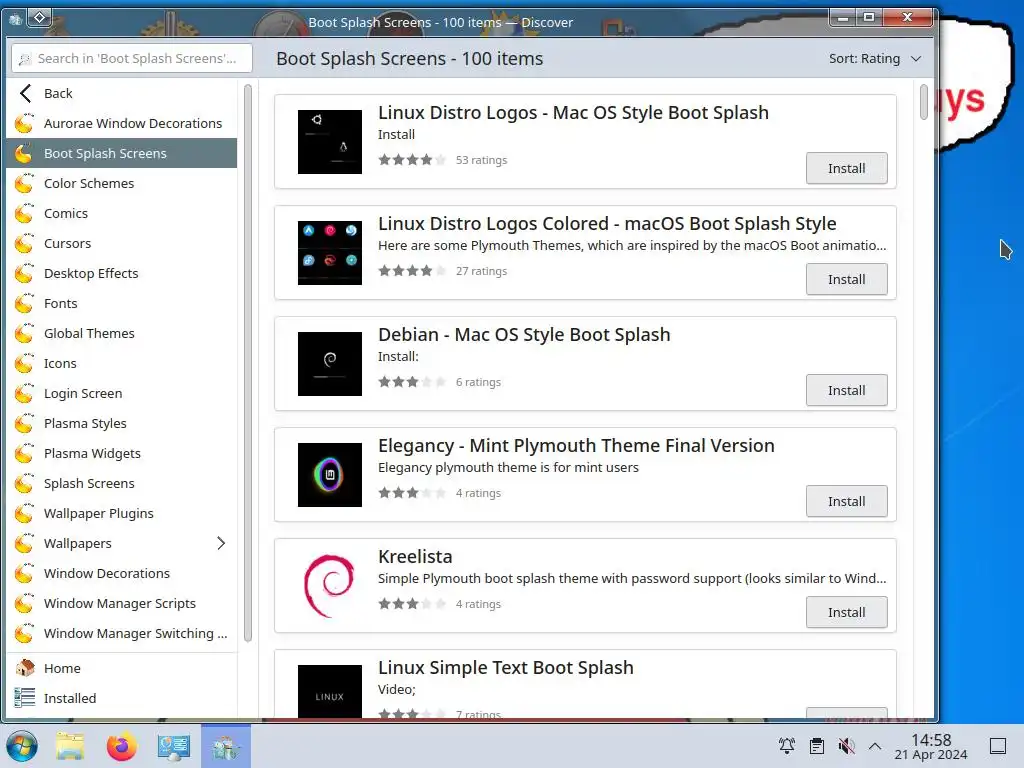This screenshot has width=1024, height=768.
Task: Open the Wallpaper Plugins category
Action: point(122,514)
